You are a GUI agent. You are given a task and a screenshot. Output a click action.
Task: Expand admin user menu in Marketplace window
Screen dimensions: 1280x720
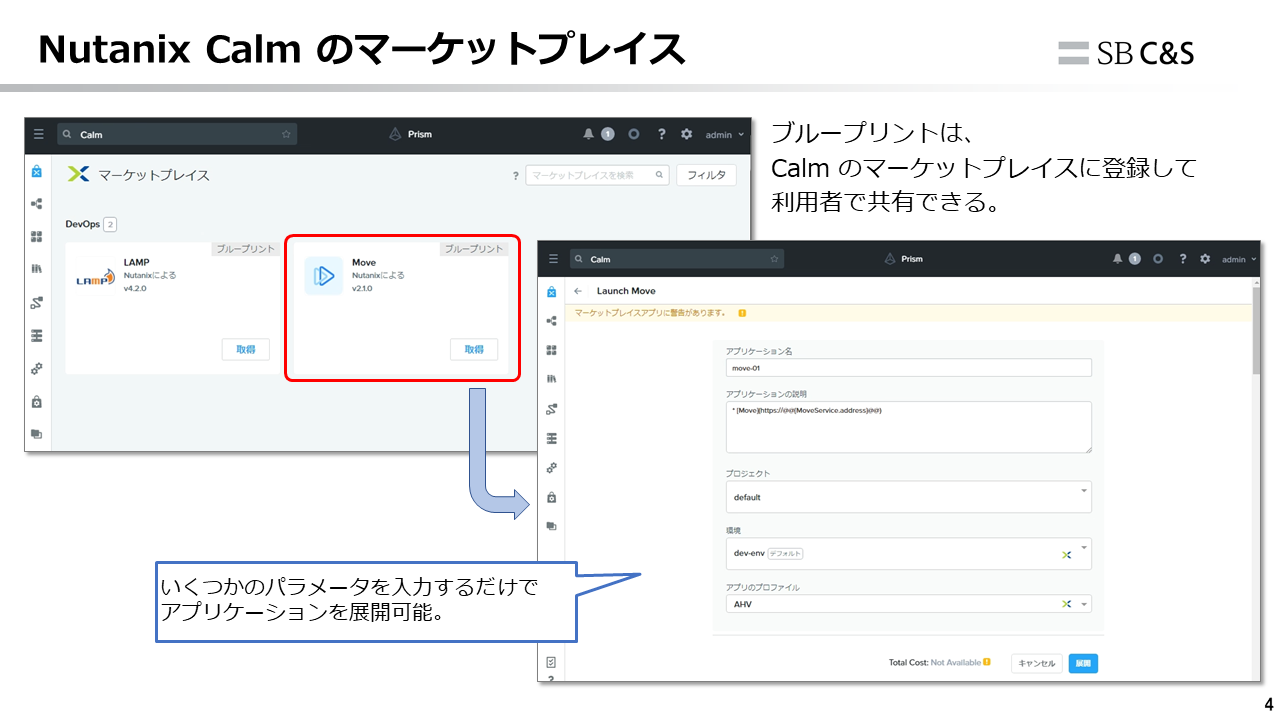(x=725, y=134)
